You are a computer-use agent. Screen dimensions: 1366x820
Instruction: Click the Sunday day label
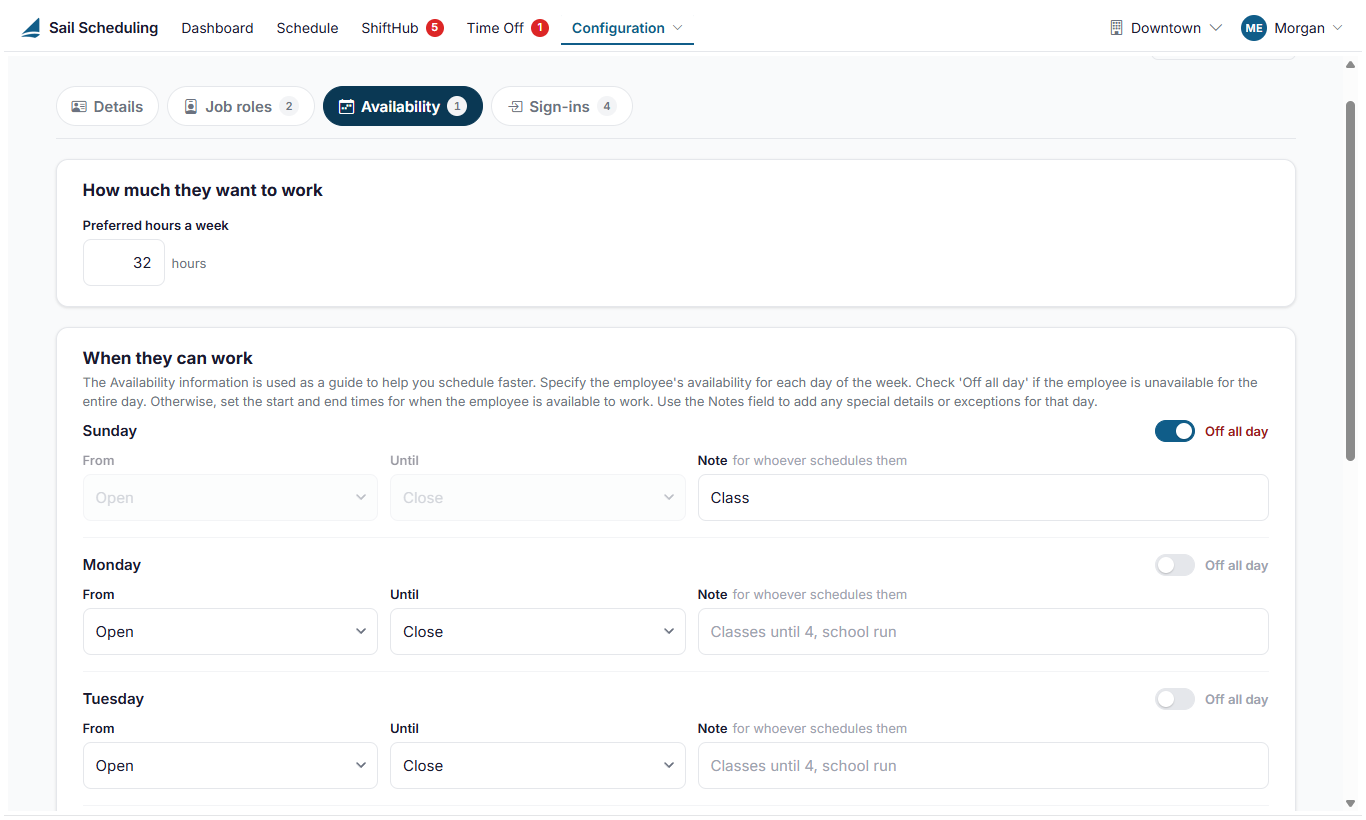pyautogui.click(x=110, y=431)
